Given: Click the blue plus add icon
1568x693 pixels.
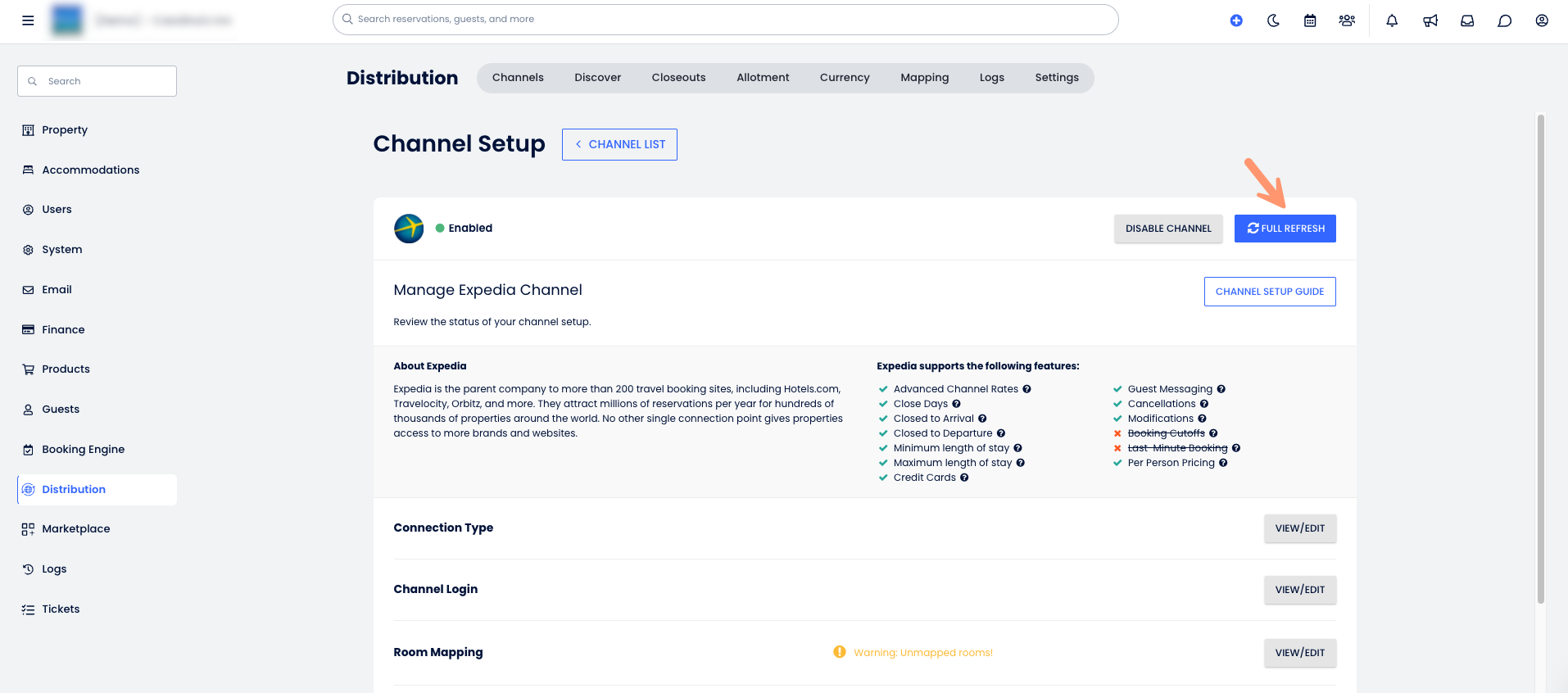Looking at the screenshot, I should (1236, 20).
